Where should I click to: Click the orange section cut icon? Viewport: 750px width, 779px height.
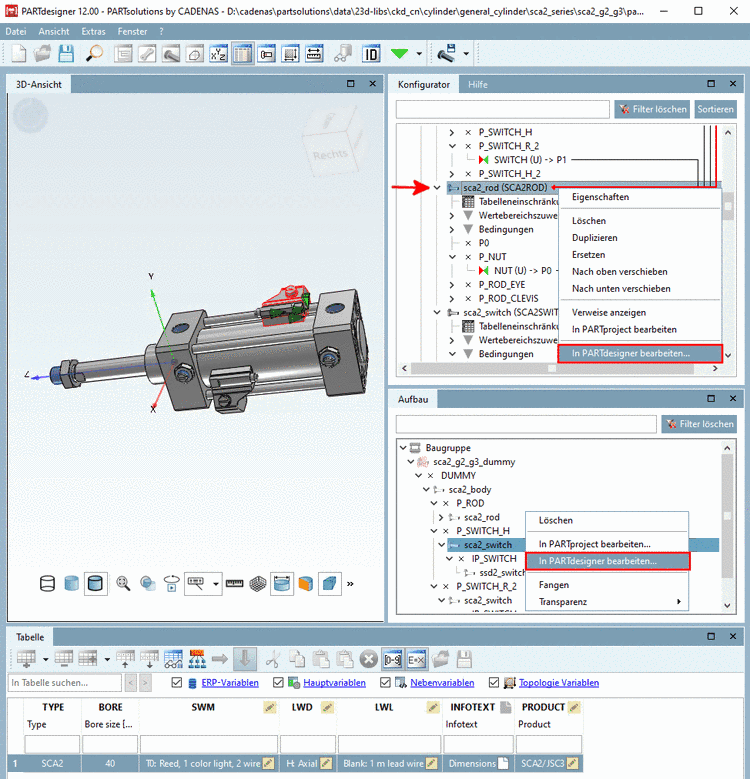point(306,583)
